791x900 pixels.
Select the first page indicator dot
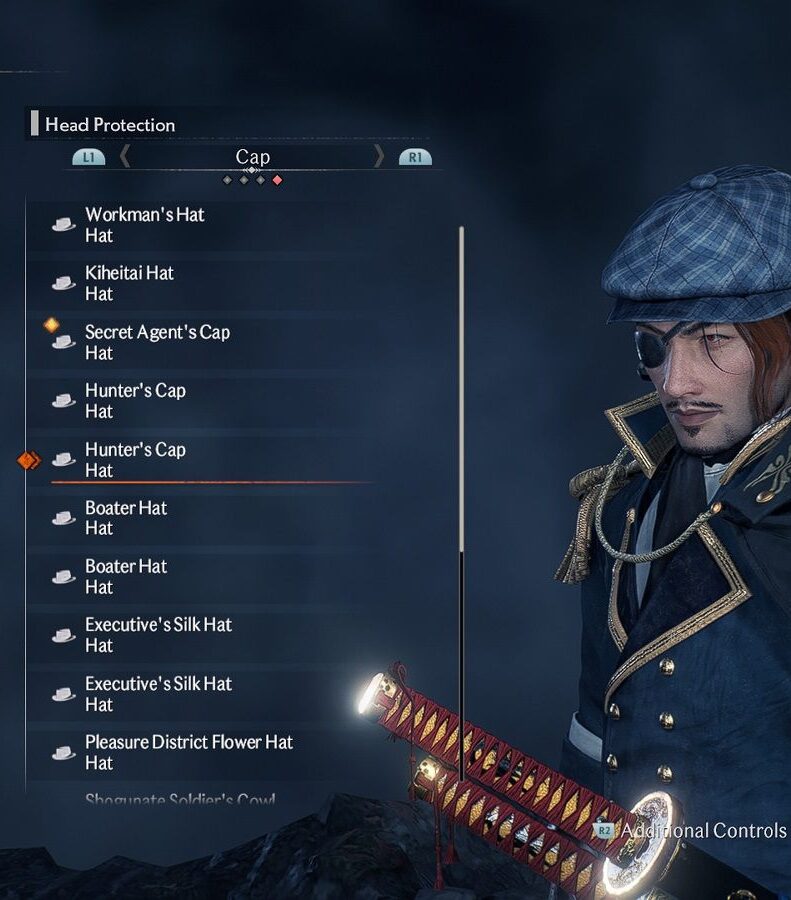227,180
